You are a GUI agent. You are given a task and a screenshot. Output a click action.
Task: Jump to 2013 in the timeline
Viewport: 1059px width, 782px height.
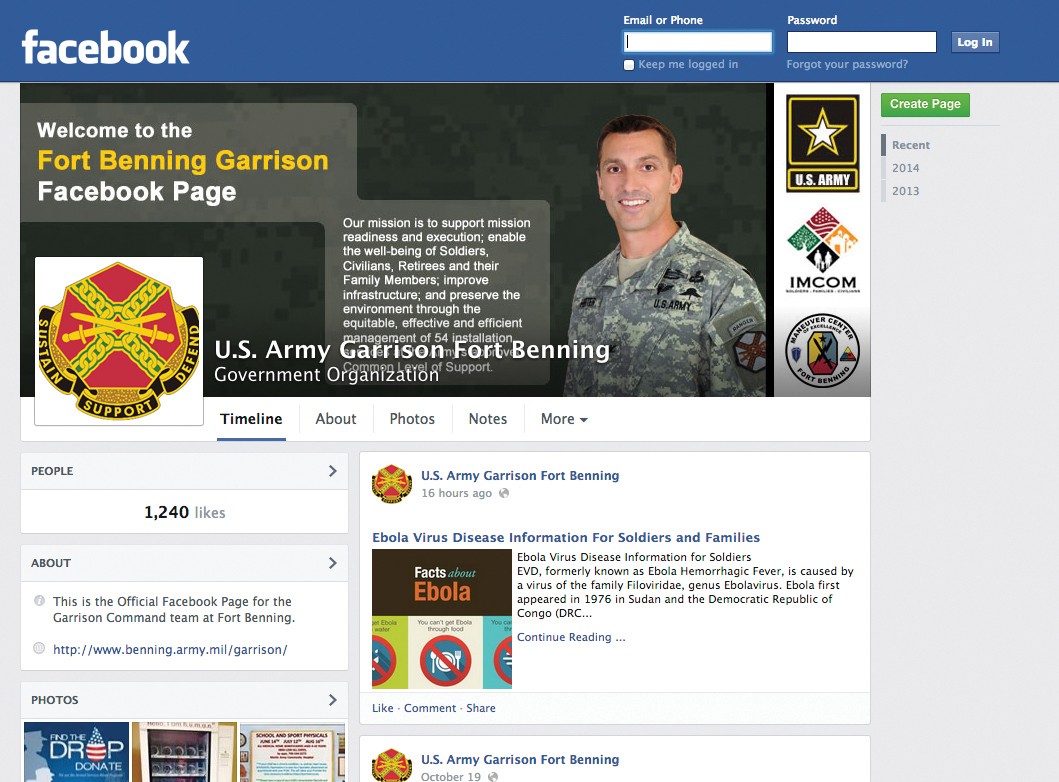click(x=905, y=191)
